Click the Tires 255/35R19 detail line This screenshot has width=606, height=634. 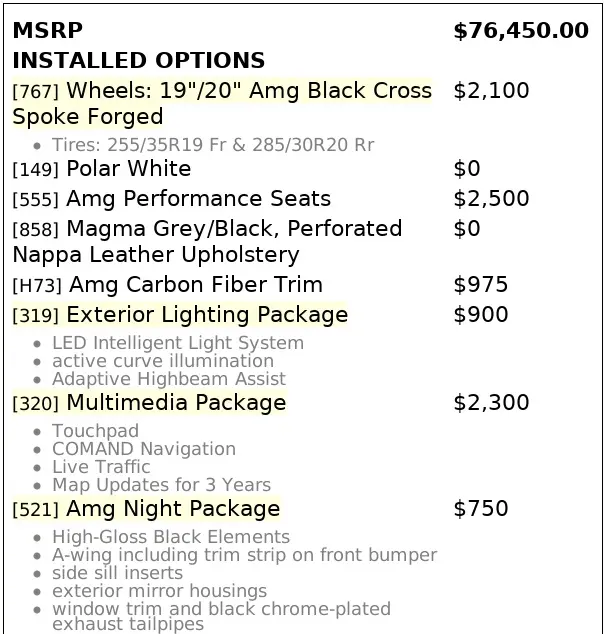[213, 145]
